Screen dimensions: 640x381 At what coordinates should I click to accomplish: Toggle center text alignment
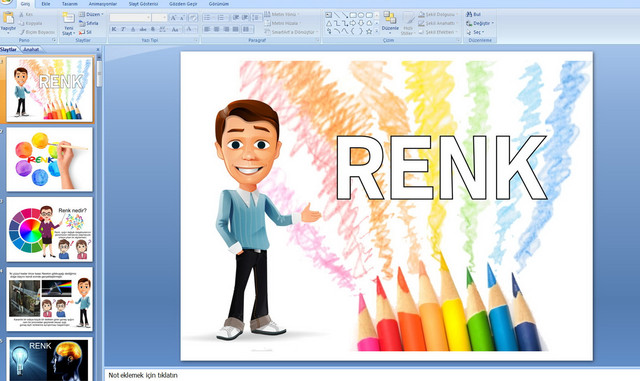pos(216,29)
